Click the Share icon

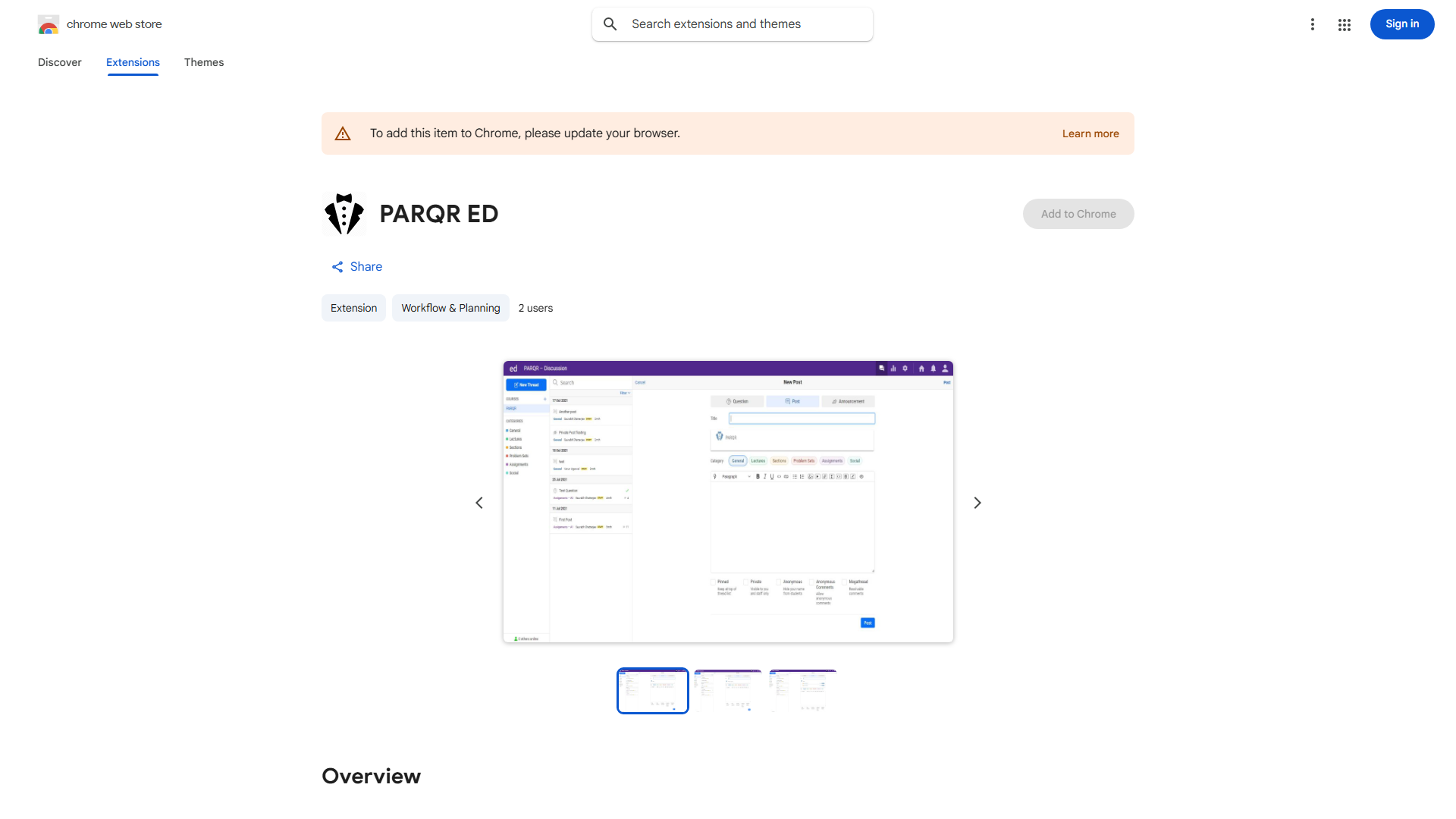click(x=337, y=267)
